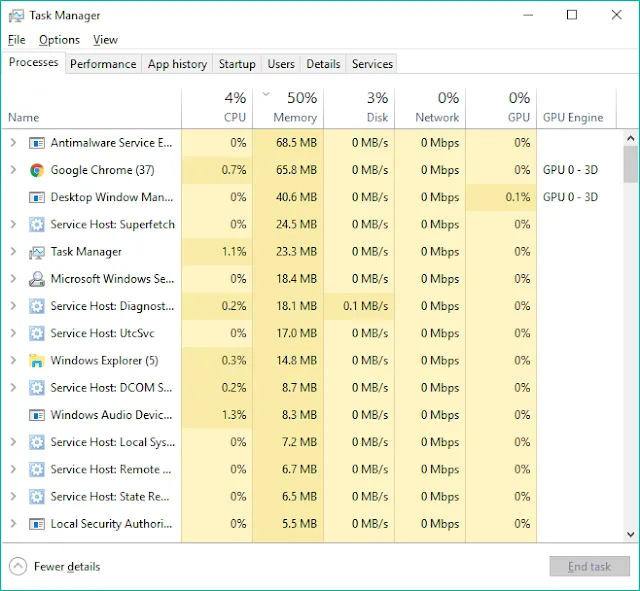Select the 68.5 MB memory cell

[288, 143]
